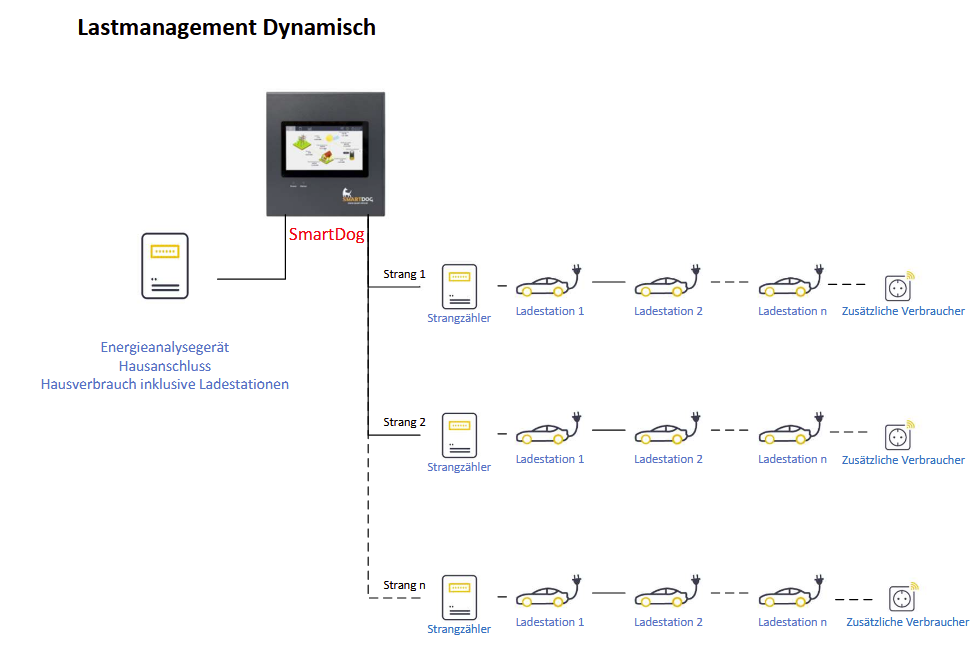This screenshot has height=671, width=972.
Task: Select Zusätzliche Verbraucher label in Strang 2
Action: coord(903,460)
